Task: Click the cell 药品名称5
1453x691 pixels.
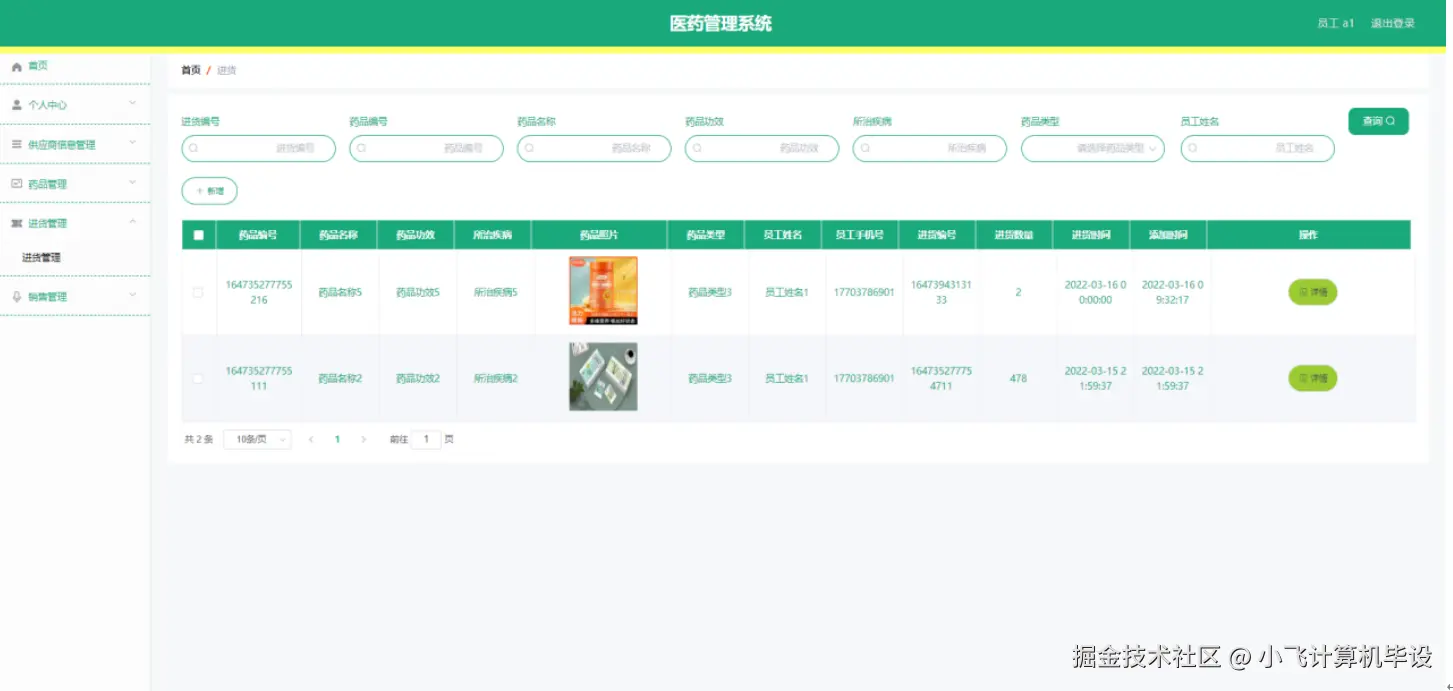Action: point(340,293)
